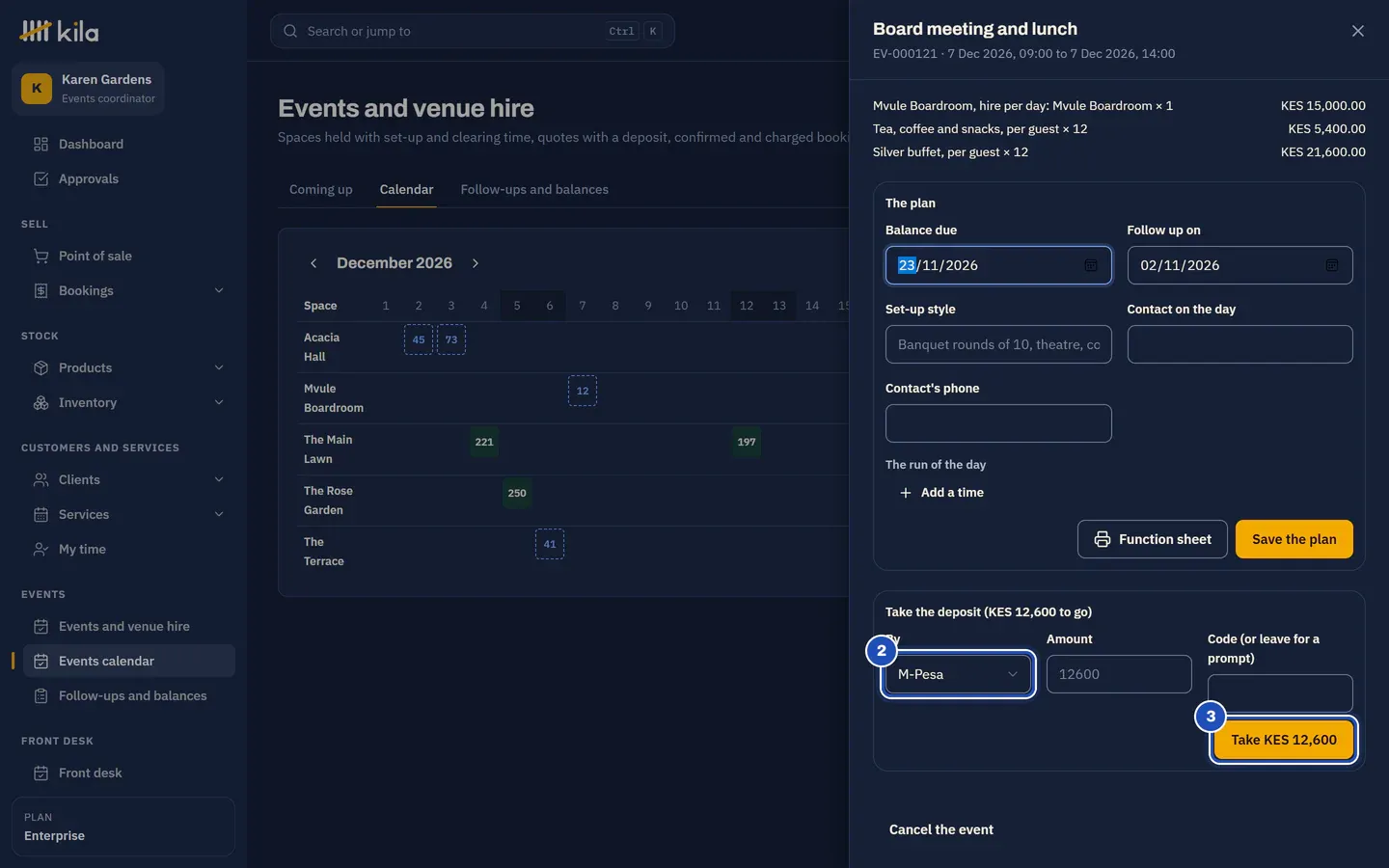This screenshot has width=1389, height=868.
Task: Focus the Search or jump to field
Action: [x=473, y=31]
